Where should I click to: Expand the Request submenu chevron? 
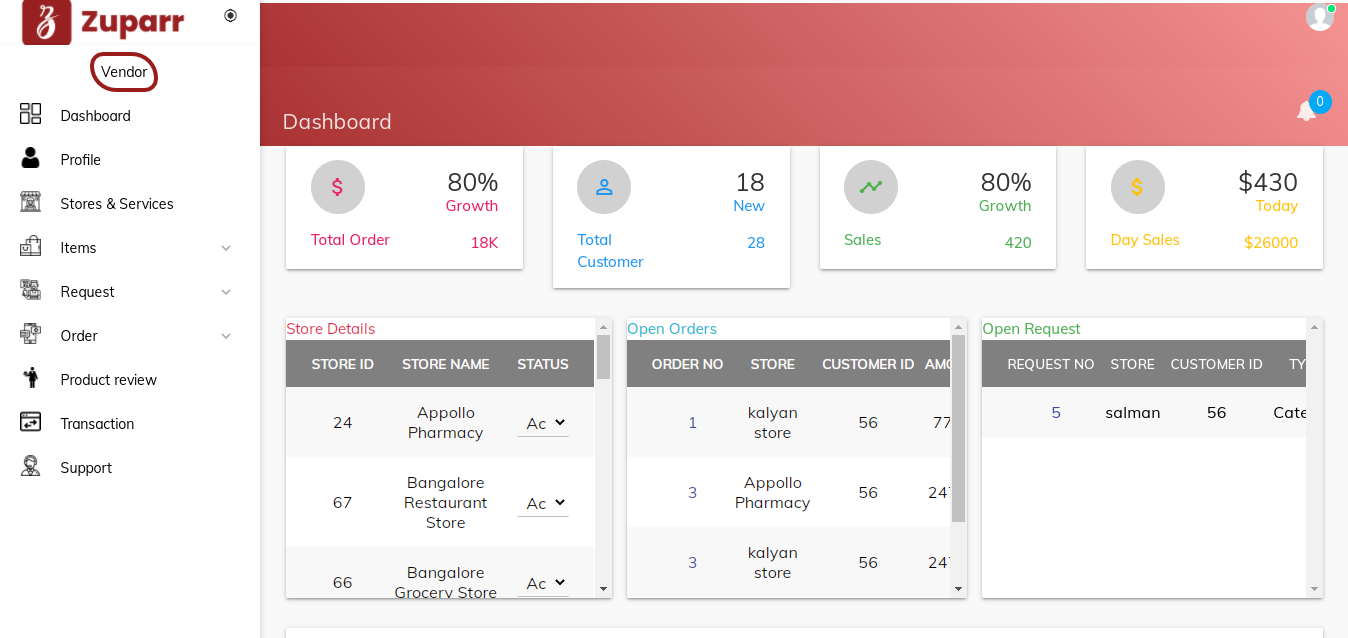(226, 292)
